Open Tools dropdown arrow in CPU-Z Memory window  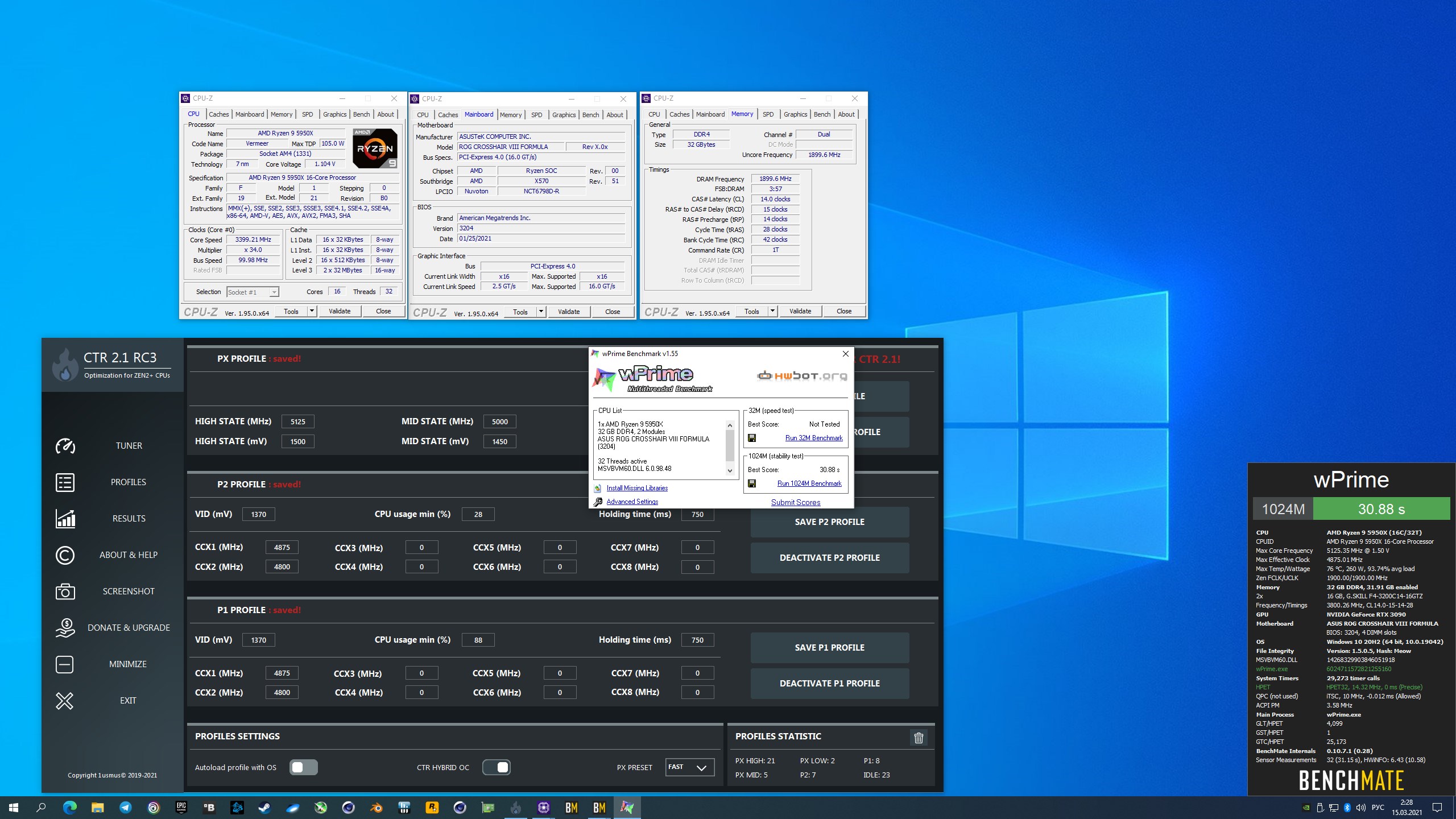tap(772, 311)
